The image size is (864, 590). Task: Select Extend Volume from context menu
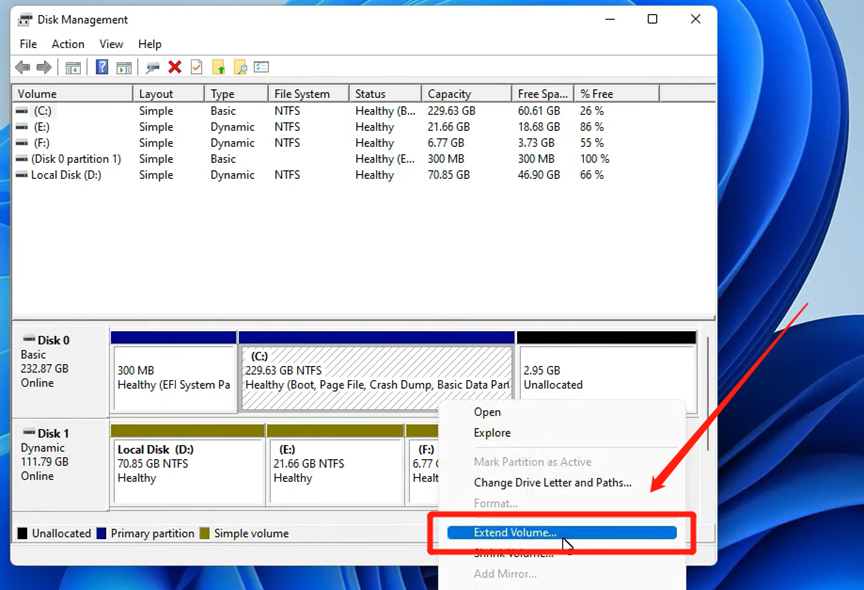point(513,533)
